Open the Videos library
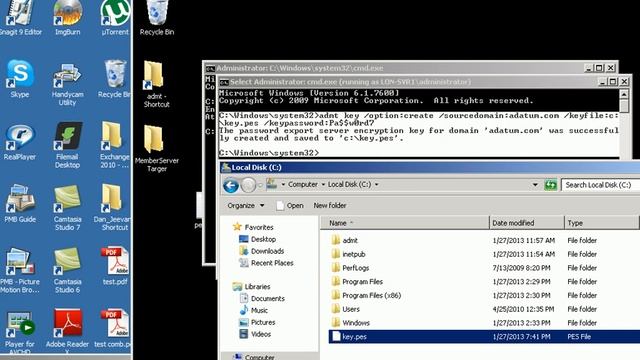This screenshot has width=640, height=360. pos(255,334)
